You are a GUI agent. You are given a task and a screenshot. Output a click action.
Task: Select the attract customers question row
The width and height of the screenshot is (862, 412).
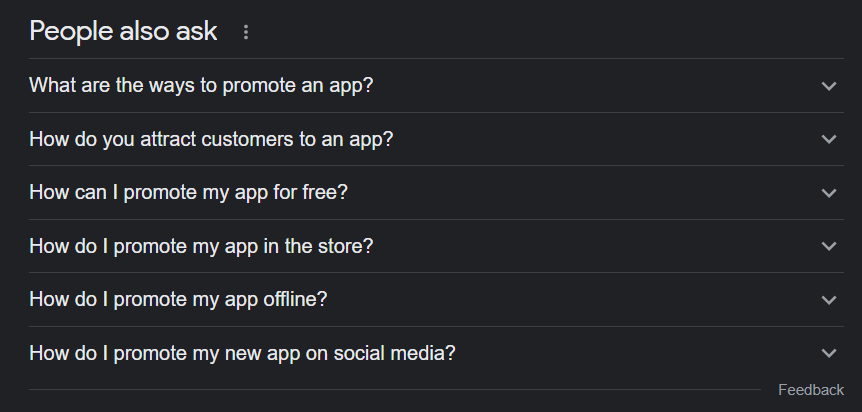click(436, 139)
